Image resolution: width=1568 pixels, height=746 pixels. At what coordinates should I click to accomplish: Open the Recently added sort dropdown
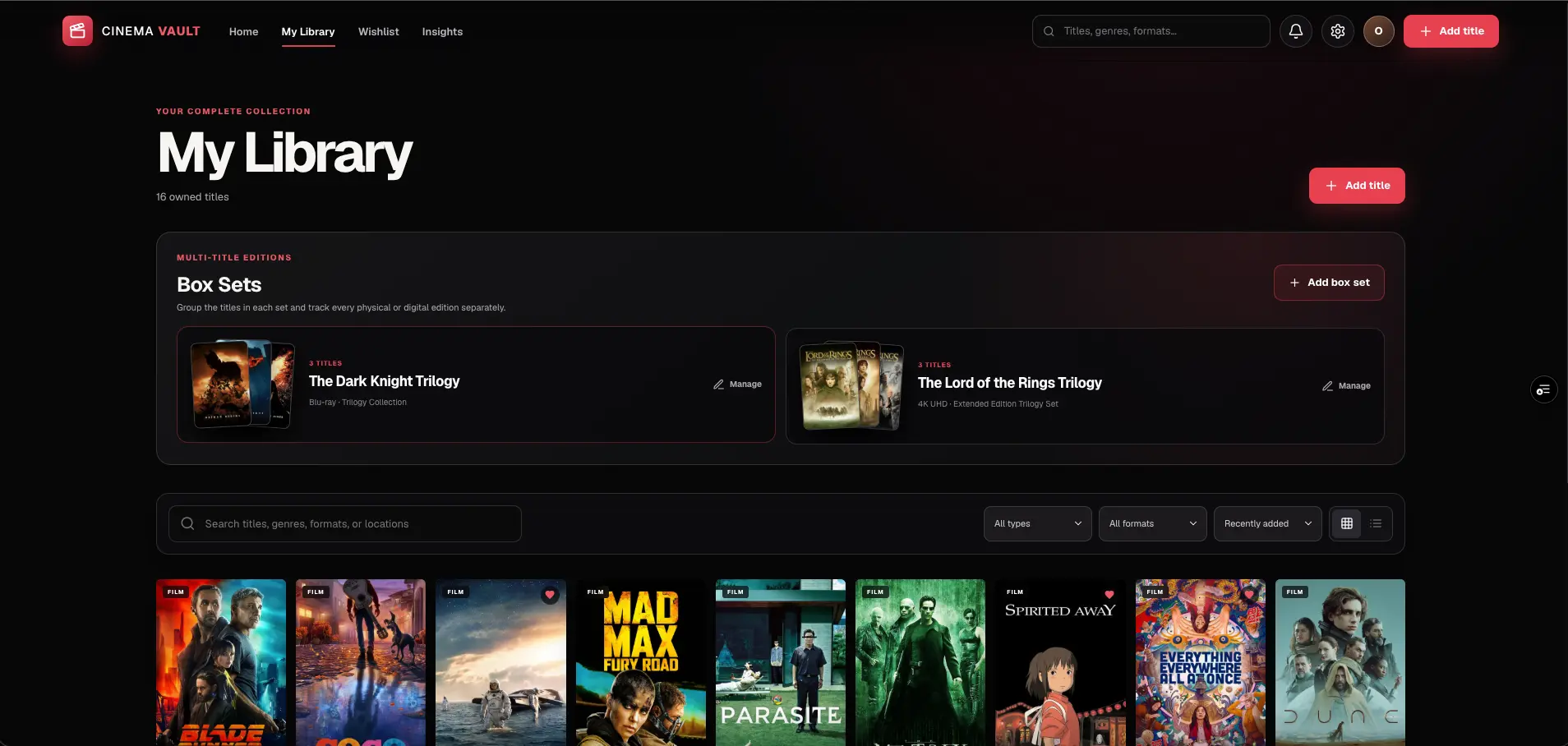click(x=1268, y=523)
